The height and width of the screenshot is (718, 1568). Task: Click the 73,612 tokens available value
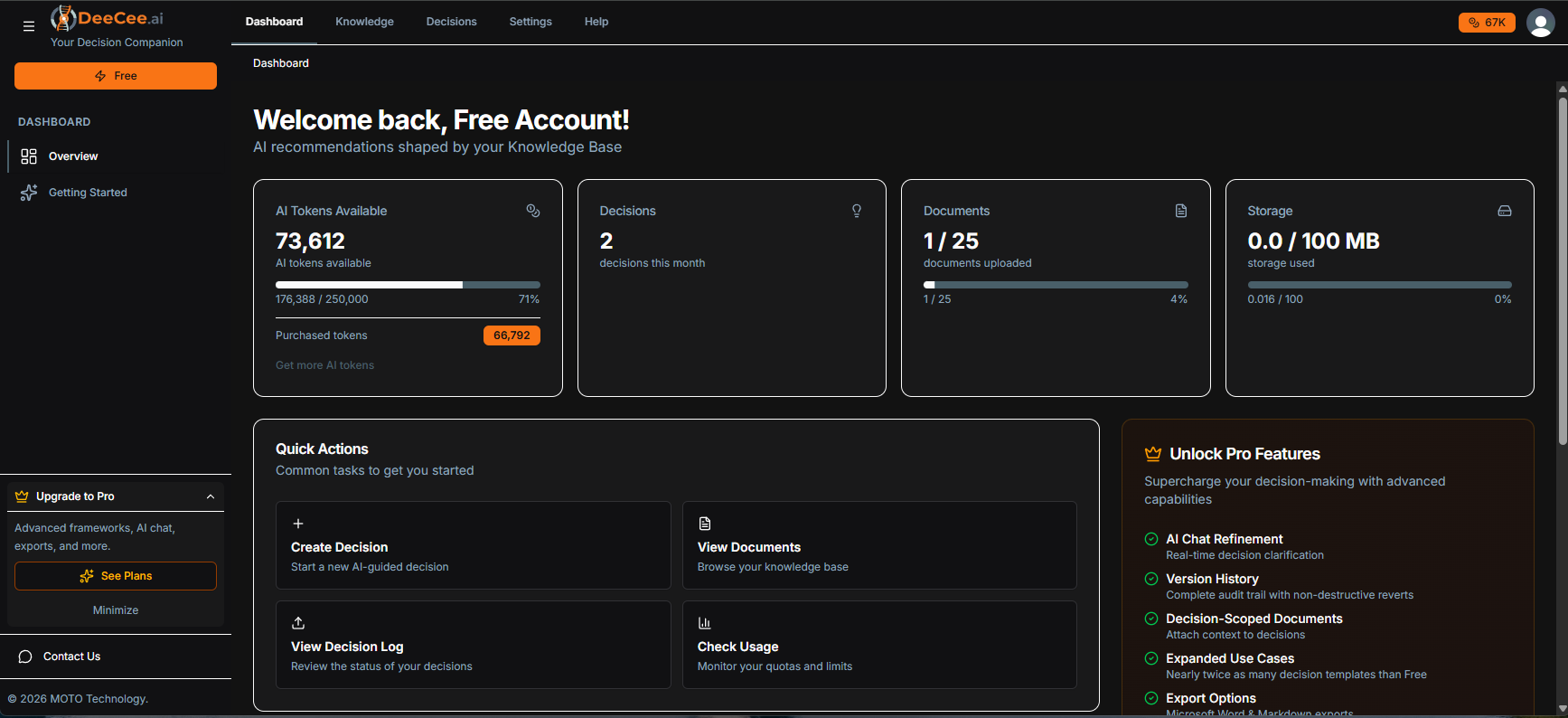coord(310,241)
